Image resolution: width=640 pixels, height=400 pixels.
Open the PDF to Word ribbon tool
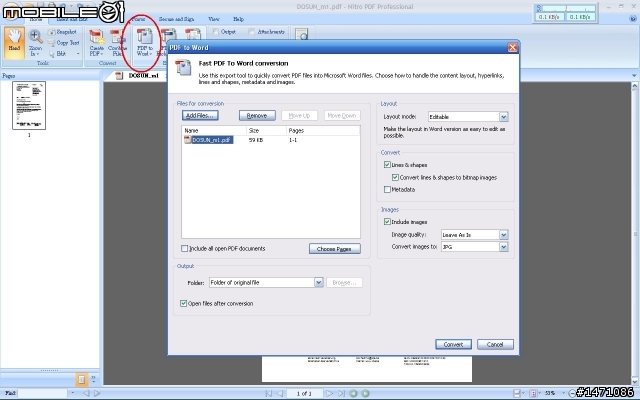click(x=144, y=43)
